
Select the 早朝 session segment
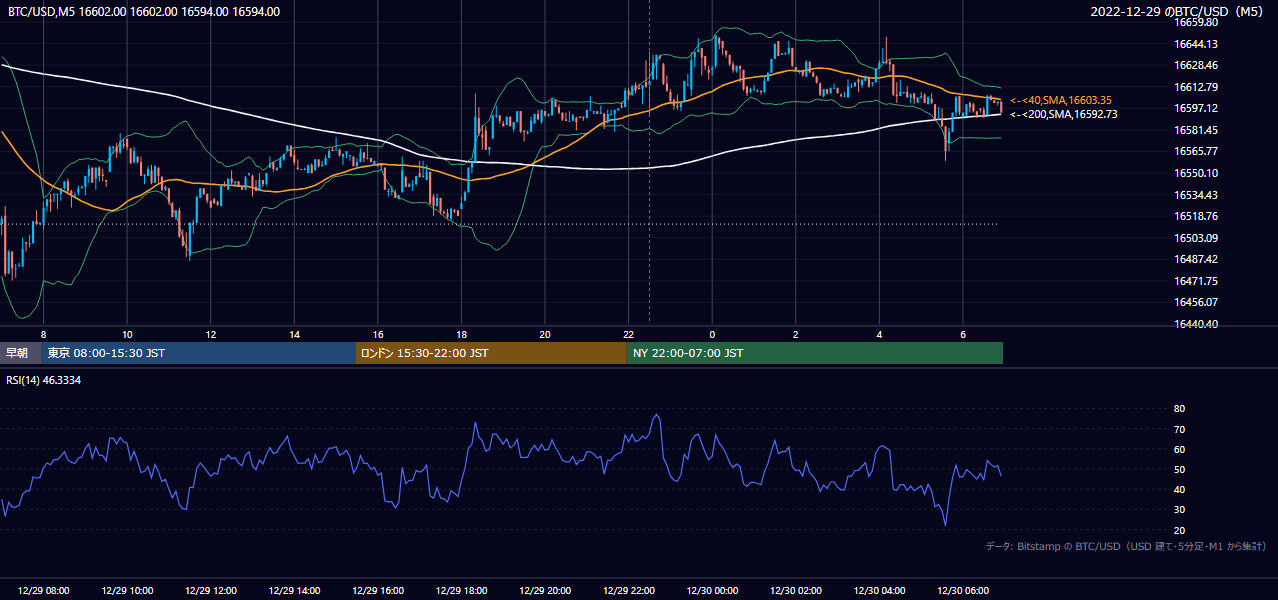[21, 353]
